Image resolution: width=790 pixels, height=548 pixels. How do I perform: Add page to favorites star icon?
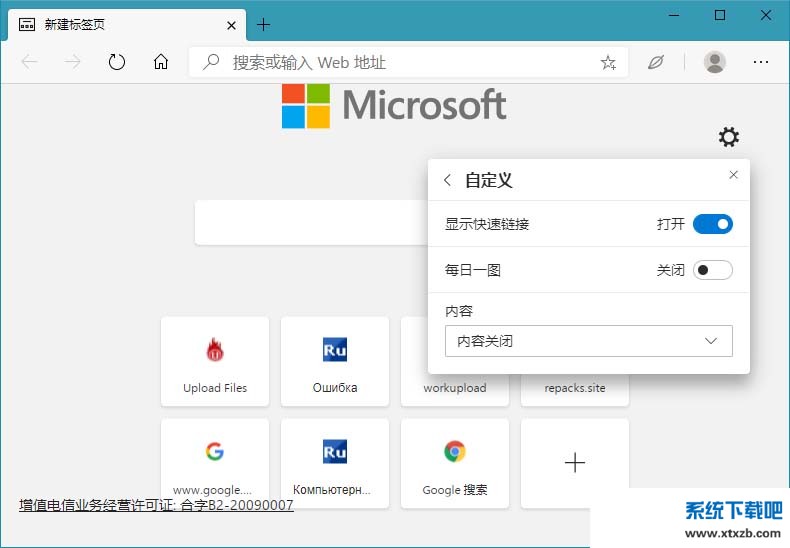[608, 62]
